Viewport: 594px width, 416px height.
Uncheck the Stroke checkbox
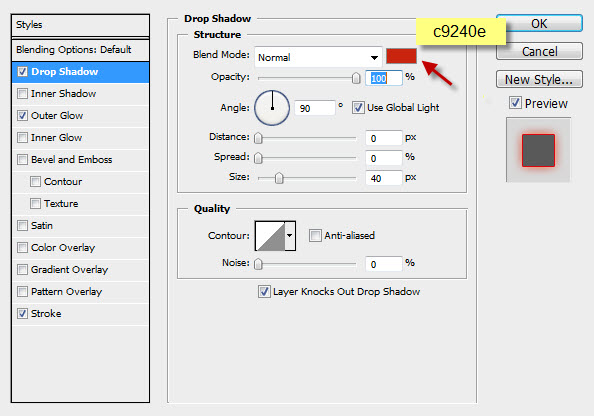22,313
